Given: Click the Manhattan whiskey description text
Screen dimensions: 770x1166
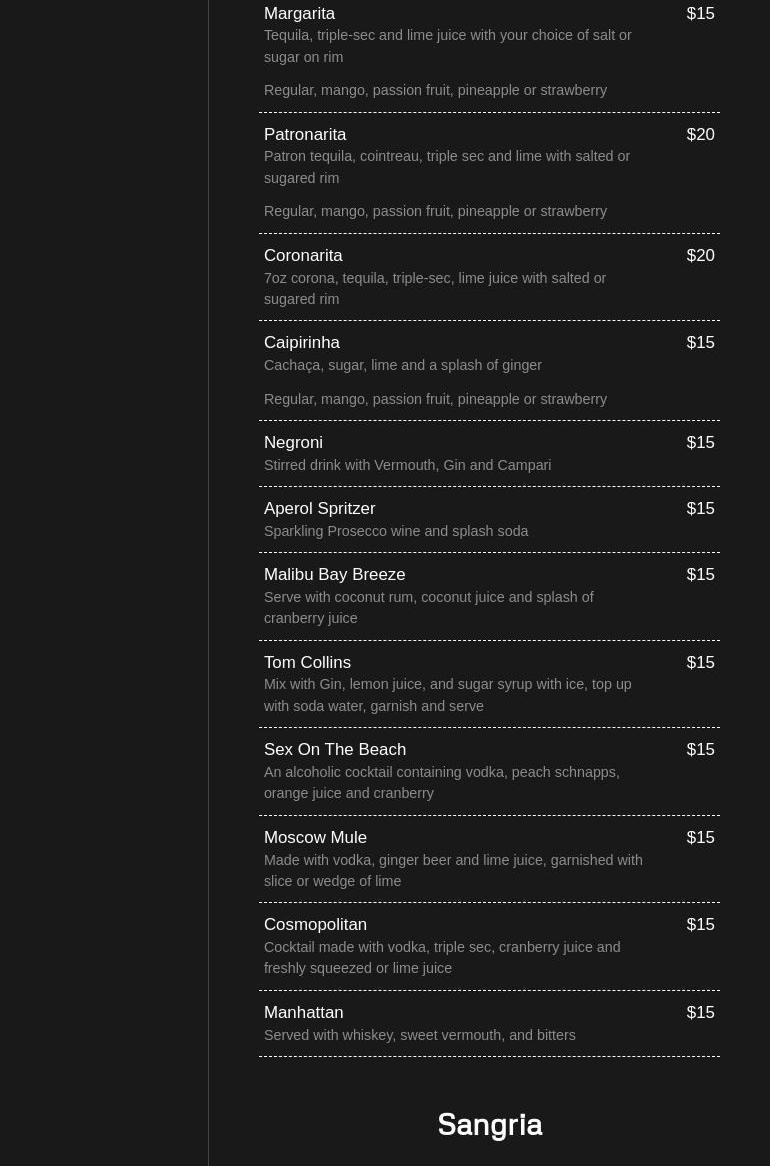Looking at the screenshot, I should tap(419, 1036).
